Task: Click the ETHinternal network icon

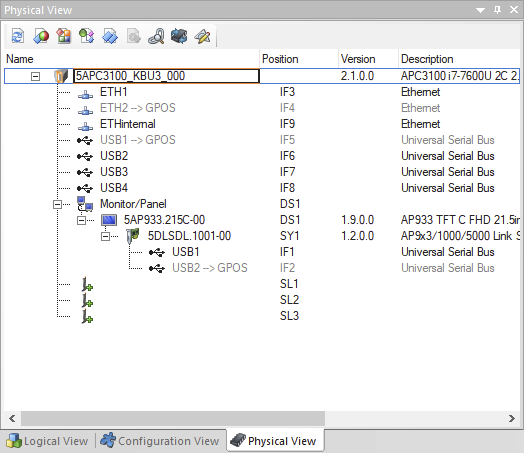Action: 86,126
